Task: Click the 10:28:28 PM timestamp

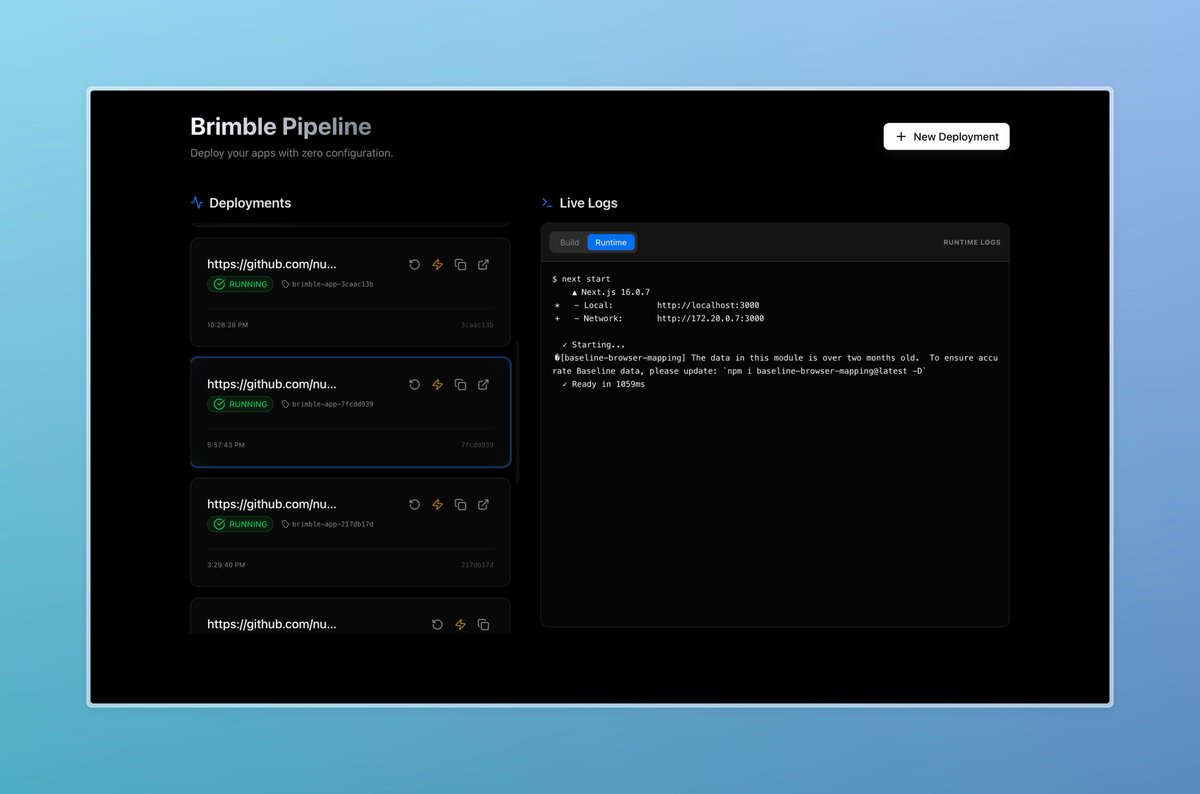Action: coord(228,325)
